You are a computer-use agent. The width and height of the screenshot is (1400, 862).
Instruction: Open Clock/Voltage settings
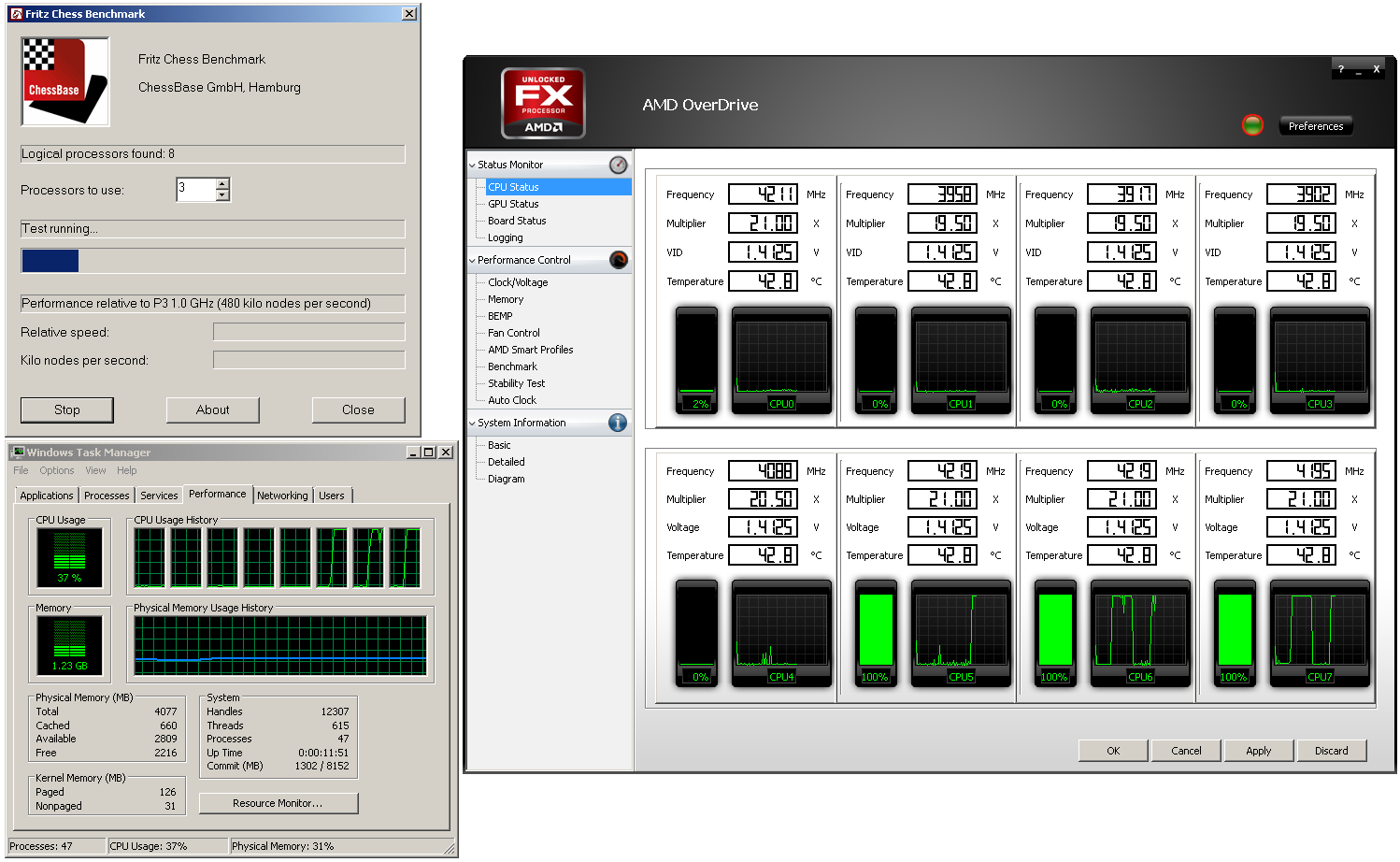518,282
